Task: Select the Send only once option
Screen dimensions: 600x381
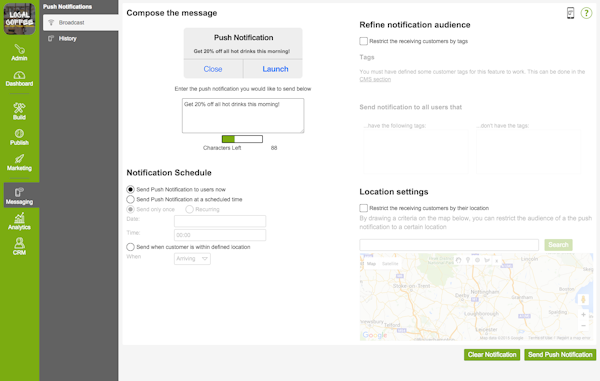Action: 130,209
